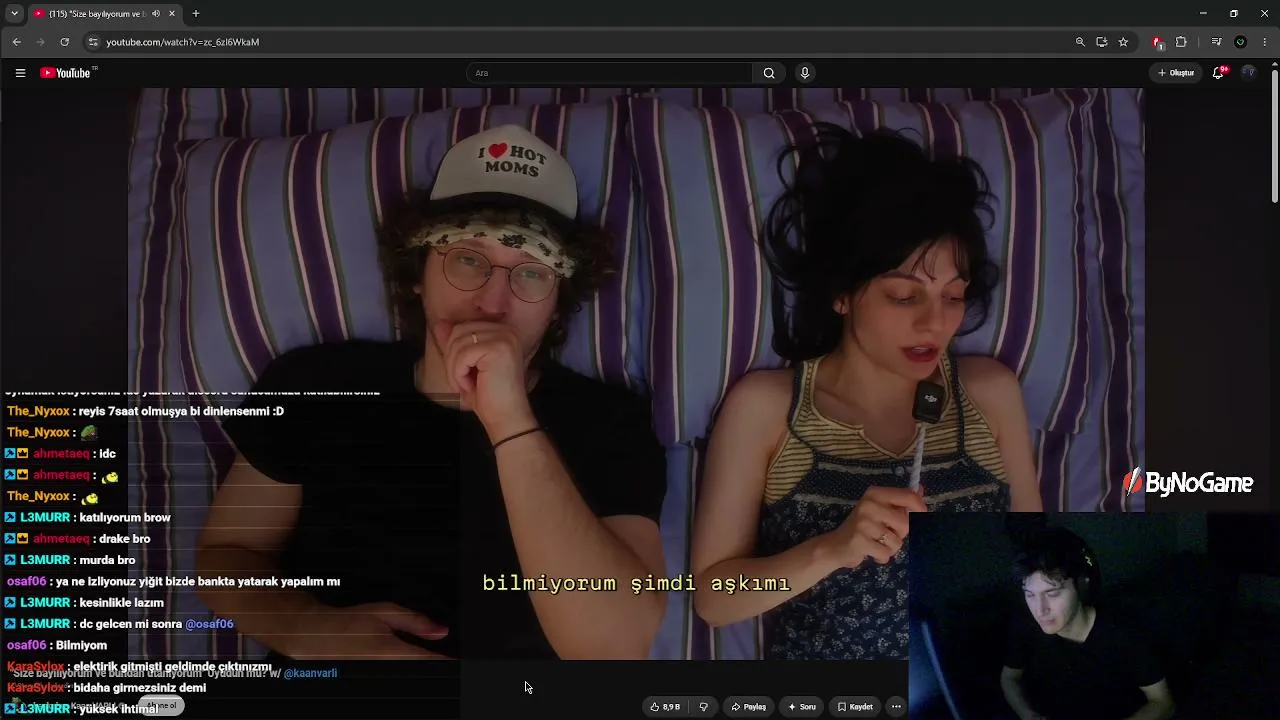Expand the tab search dropdown
Viewport: 1280px width, 720px height.
pyautogui.click(x=14, y=14)
